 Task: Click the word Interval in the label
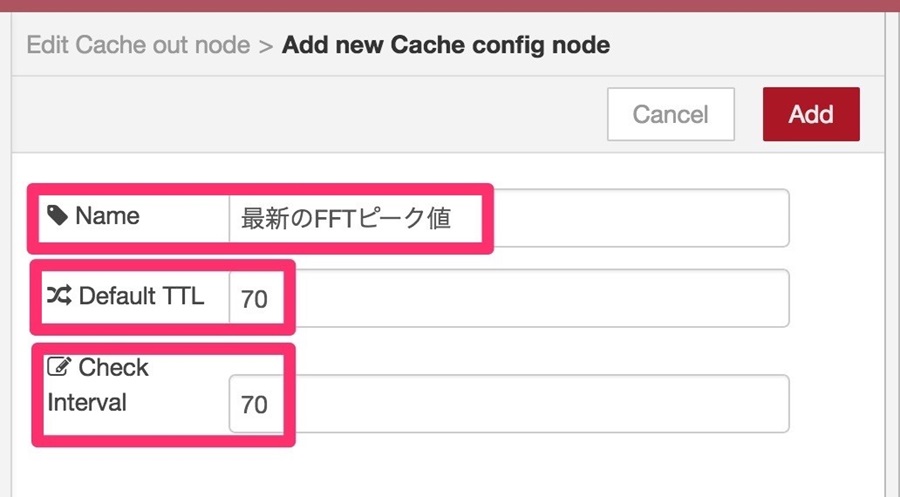click(87, 402)
